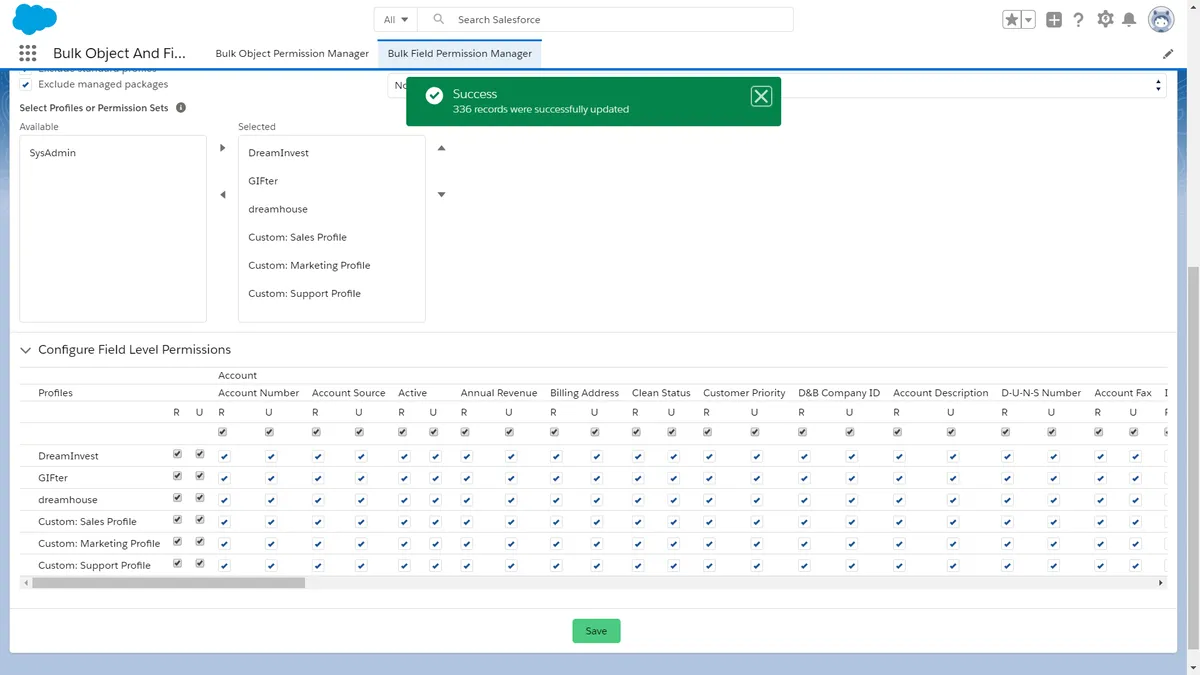The height and width of the screenshot is (675, 1200).
Task: Select the Bulk Field Permission Manager tab
Action: pyautogui.click(x=460, y=53)
